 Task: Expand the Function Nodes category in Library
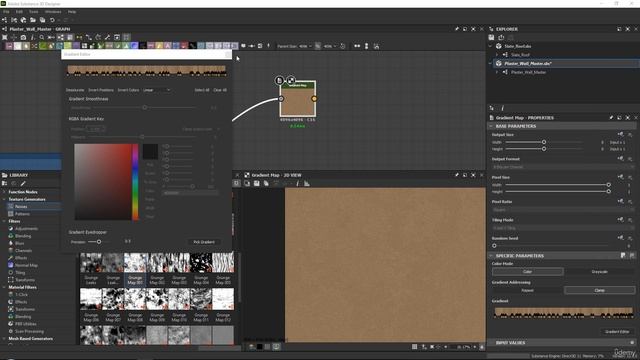coord(4,192)
